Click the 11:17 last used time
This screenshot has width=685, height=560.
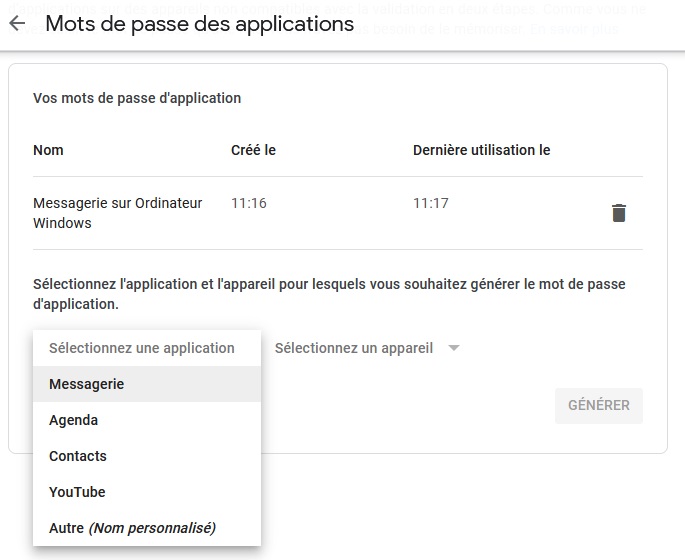[x=431, y=203]
